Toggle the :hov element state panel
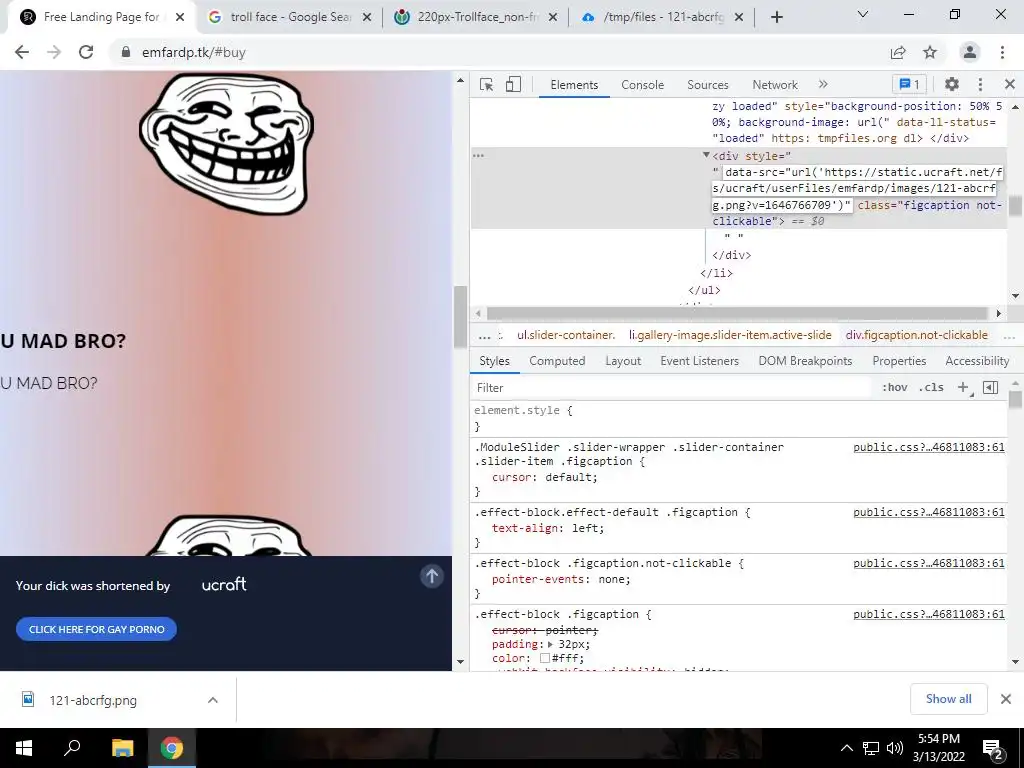 tap(895, 387)
